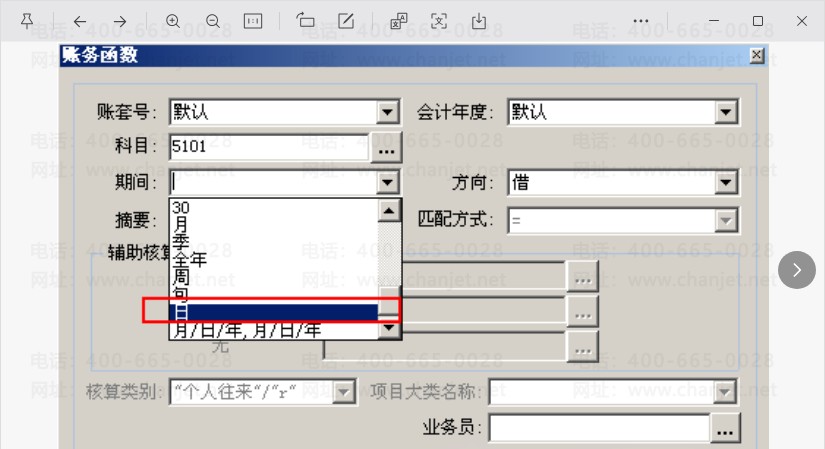This screenshot has width=825, height=449.
Task: Expand the 会计年度 dropdown
Action: click(x=726, y=112)
